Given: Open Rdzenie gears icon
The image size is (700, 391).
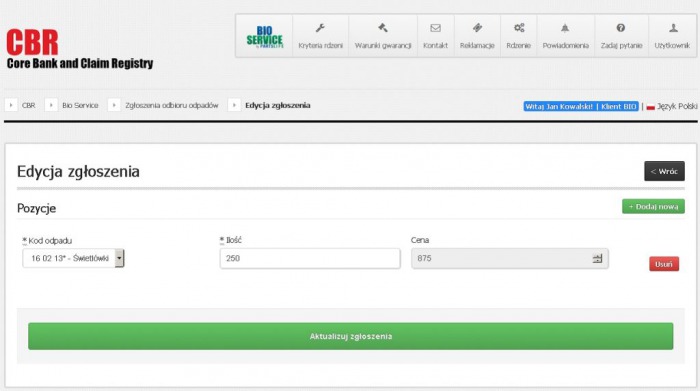Looking at the screenshot, I should tap(519, 28).
